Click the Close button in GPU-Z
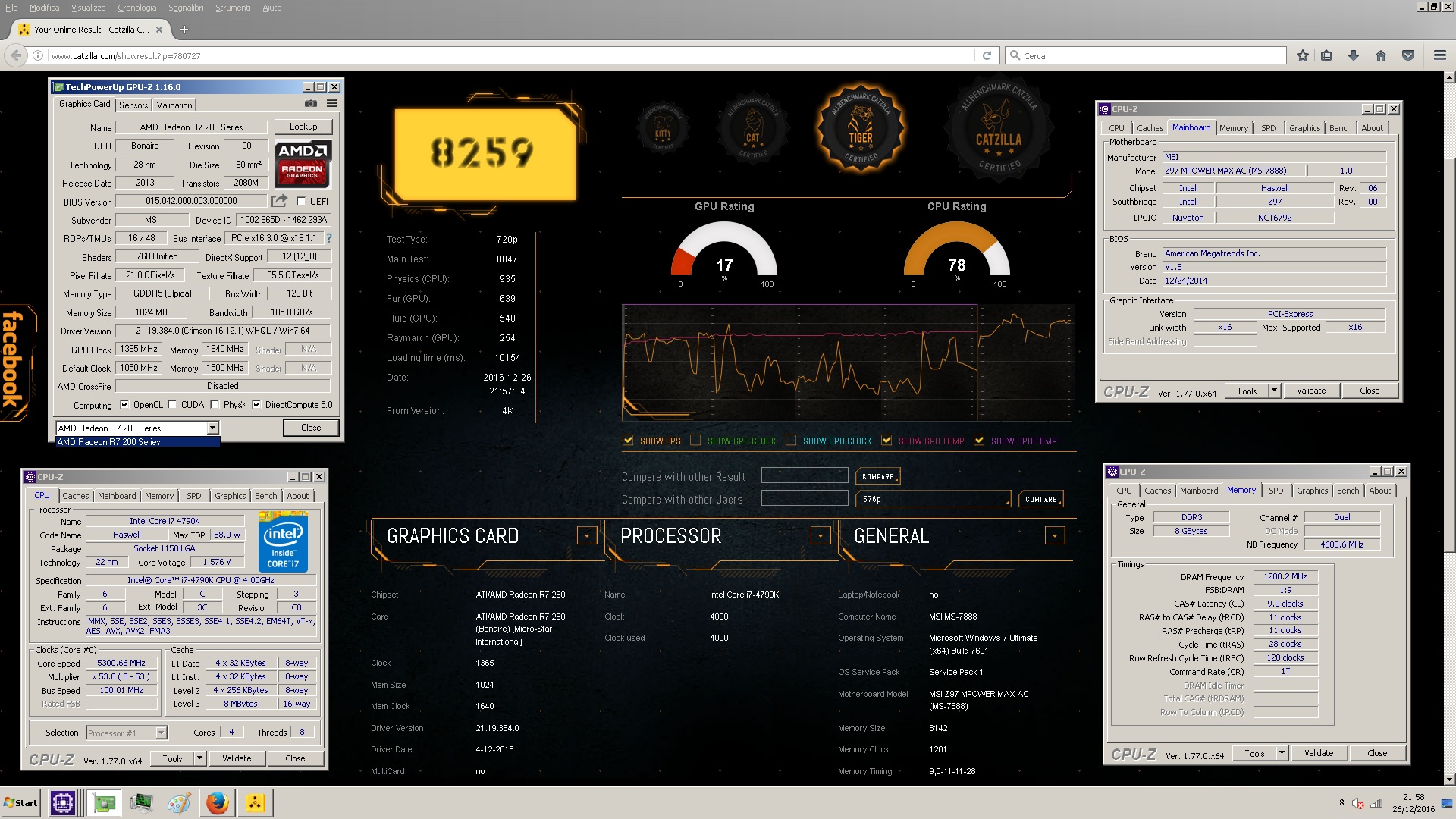The width and height of the screenshot is (1456, 819). [311, 428]
